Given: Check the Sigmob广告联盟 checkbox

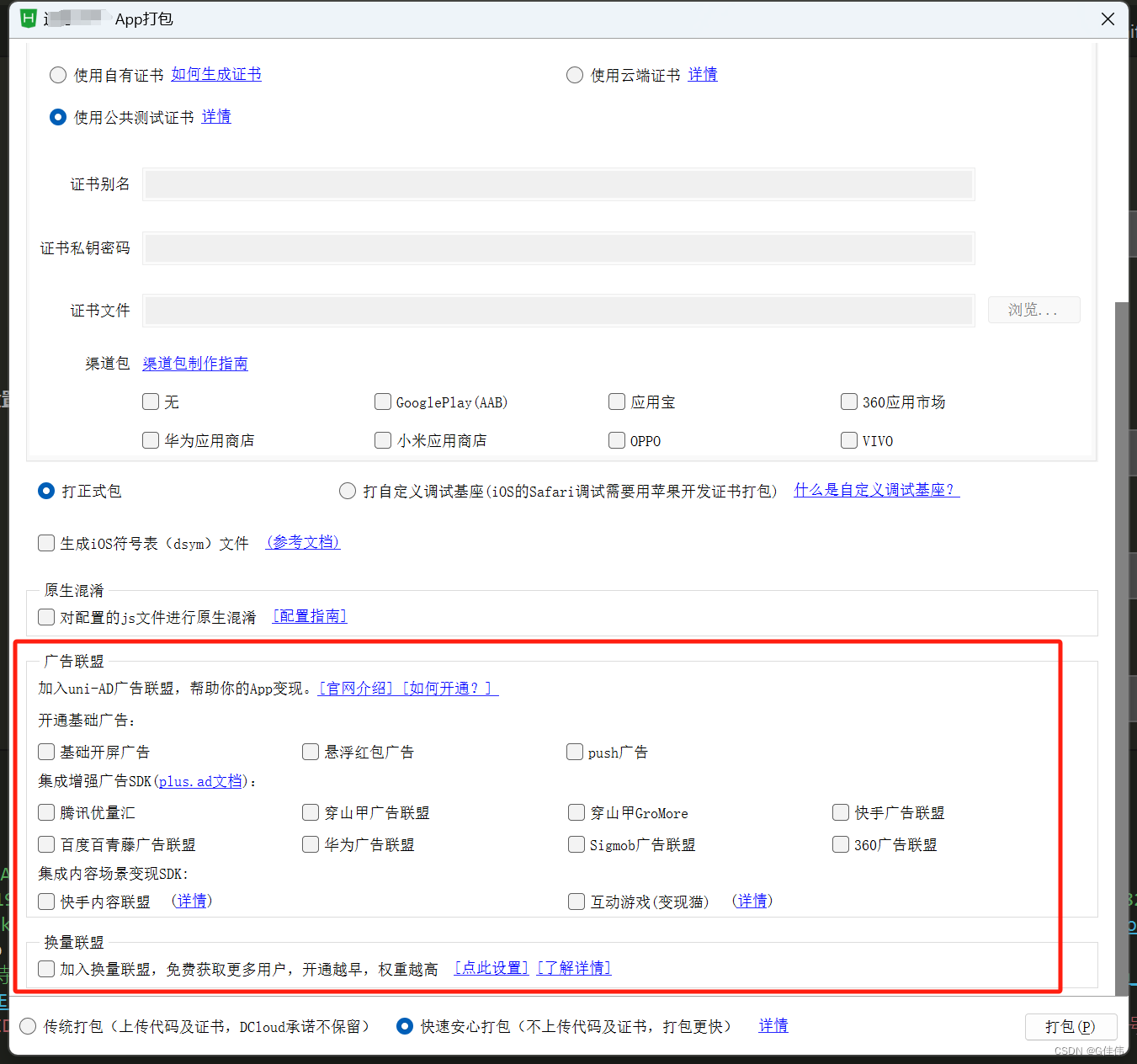Looking at the screenshot, I should tap(576, 844).
